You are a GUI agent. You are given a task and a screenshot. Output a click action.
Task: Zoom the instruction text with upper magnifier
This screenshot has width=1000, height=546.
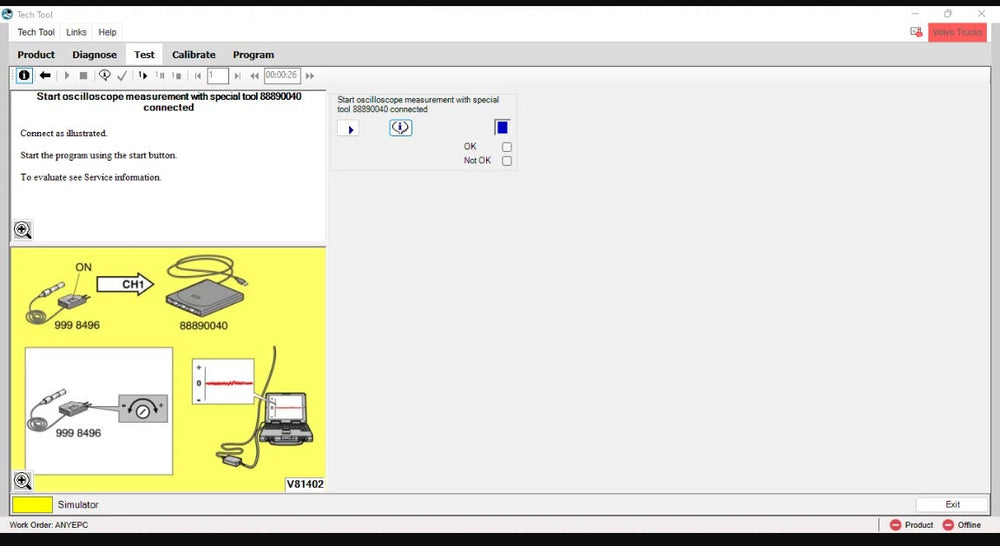tap(23, 230)
